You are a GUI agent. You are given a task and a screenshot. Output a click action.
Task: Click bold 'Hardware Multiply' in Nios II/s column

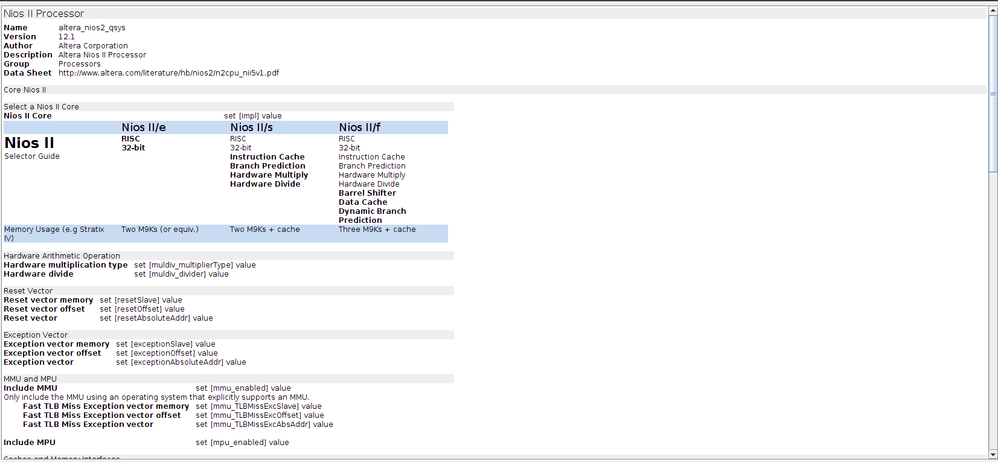pos(269,175)
